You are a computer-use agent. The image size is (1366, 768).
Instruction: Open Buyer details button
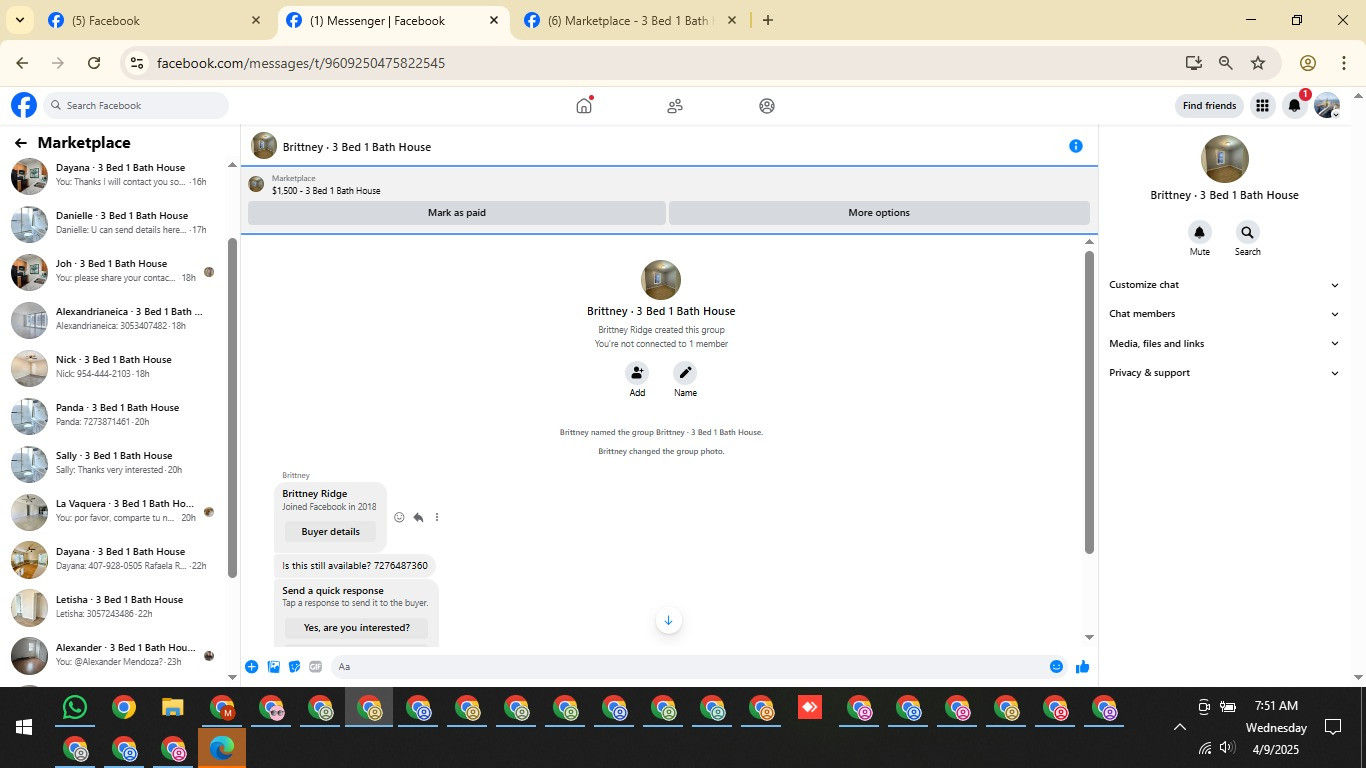[x=331, y=532]
